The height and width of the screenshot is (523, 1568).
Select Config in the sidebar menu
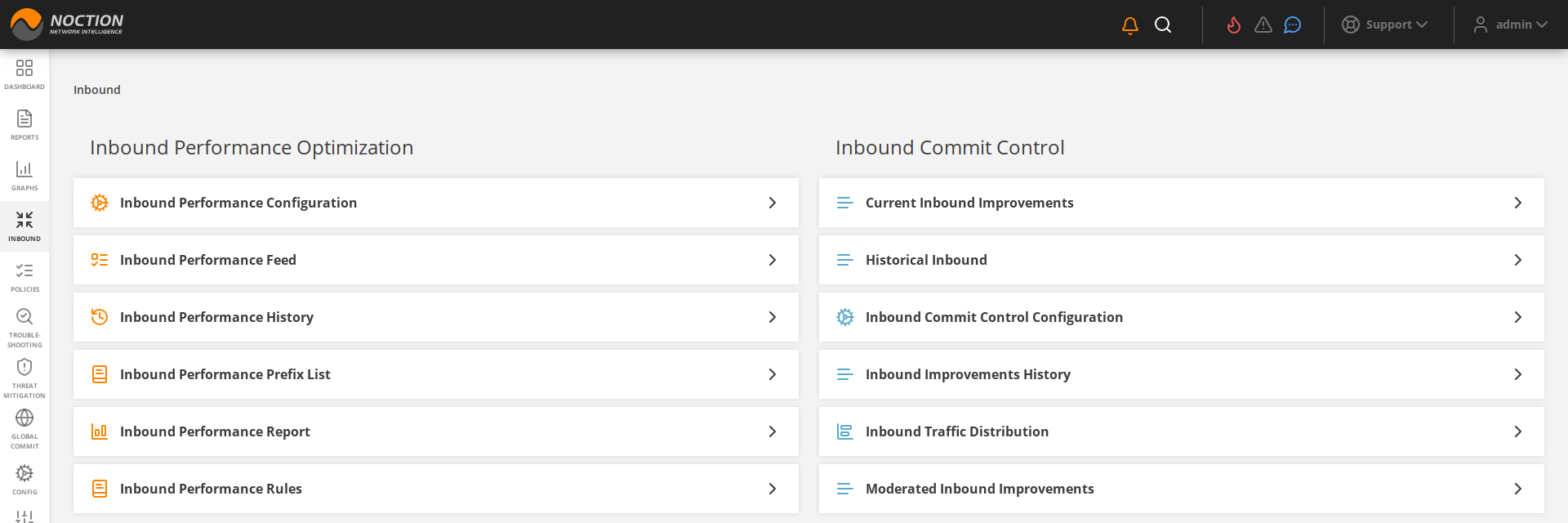pos(24,480)
